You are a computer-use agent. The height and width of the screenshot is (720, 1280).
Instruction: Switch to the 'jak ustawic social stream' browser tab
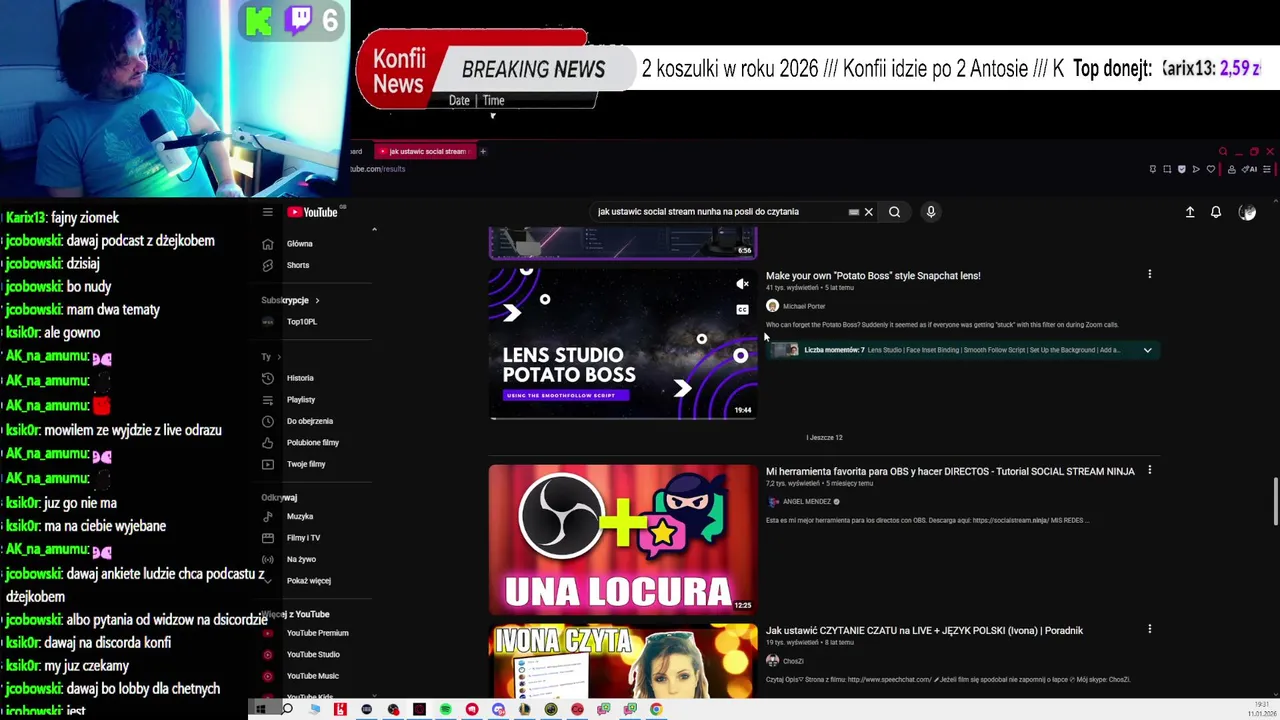pos(423,152)
